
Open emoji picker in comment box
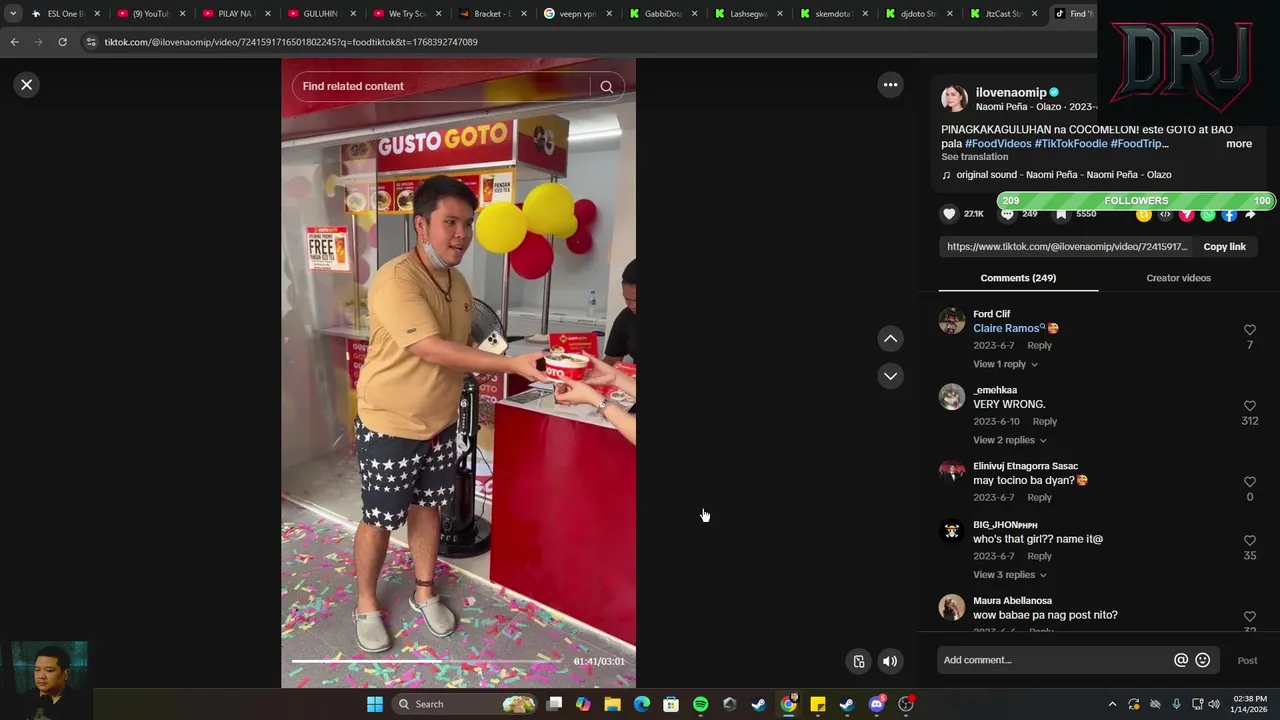coord(1203,660)
